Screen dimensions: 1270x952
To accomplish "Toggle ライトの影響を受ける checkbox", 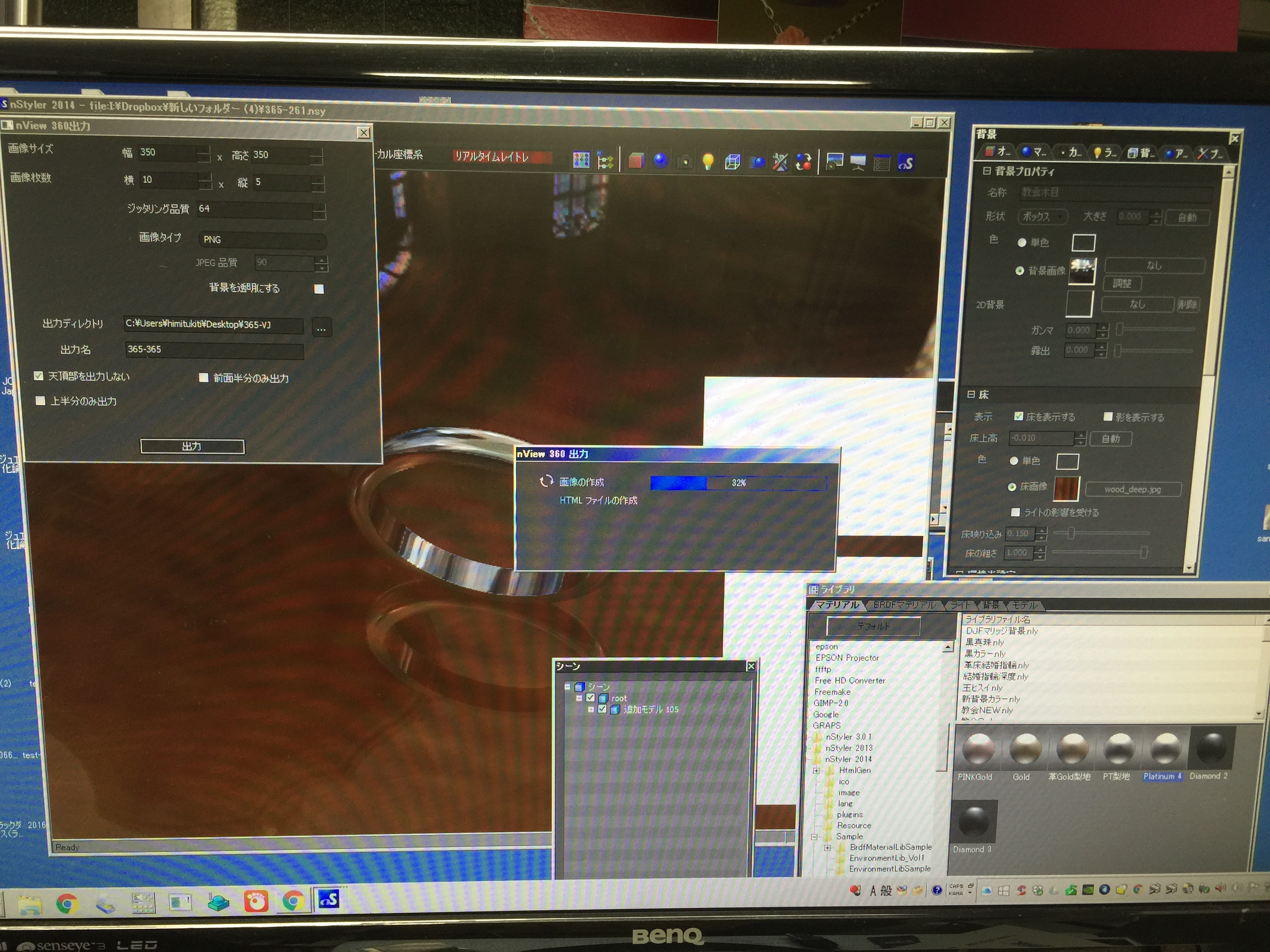I will 1016,512.
